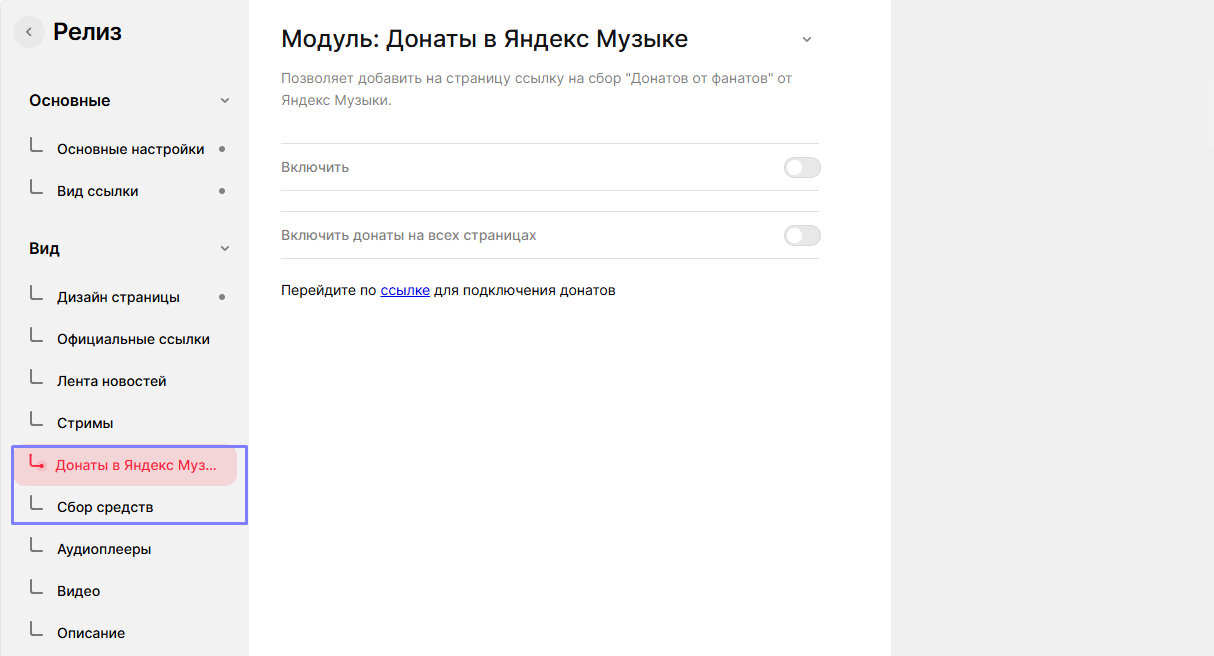Select Донаты в Яндекс Музыке item
The width and height of the screenshot is (1214, 656).
tap(135, 466)
